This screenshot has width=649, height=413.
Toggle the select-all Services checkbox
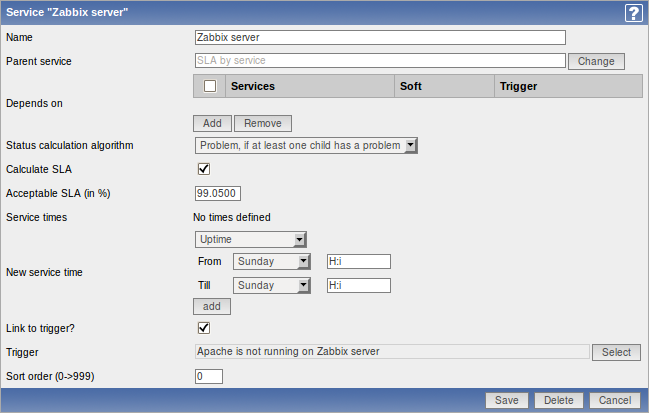click(x=210, y=86)
